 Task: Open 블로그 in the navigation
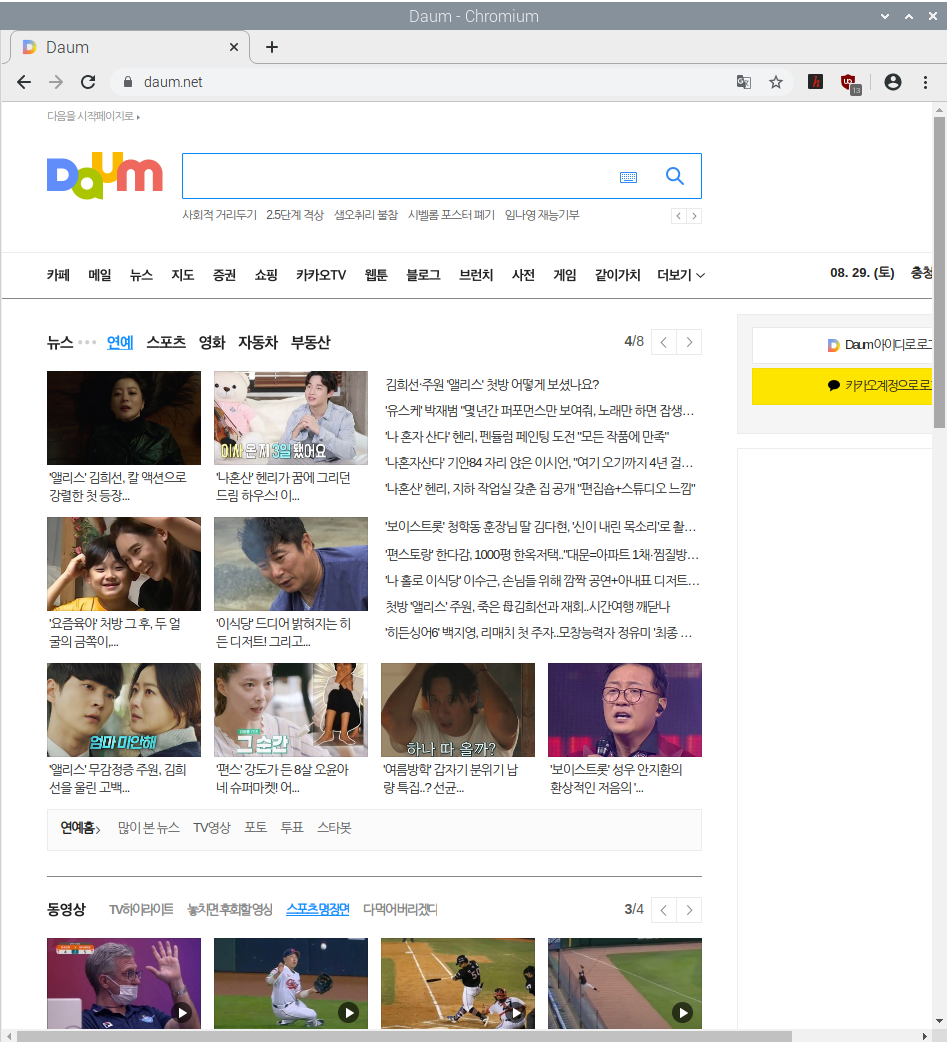coord(423,274)
